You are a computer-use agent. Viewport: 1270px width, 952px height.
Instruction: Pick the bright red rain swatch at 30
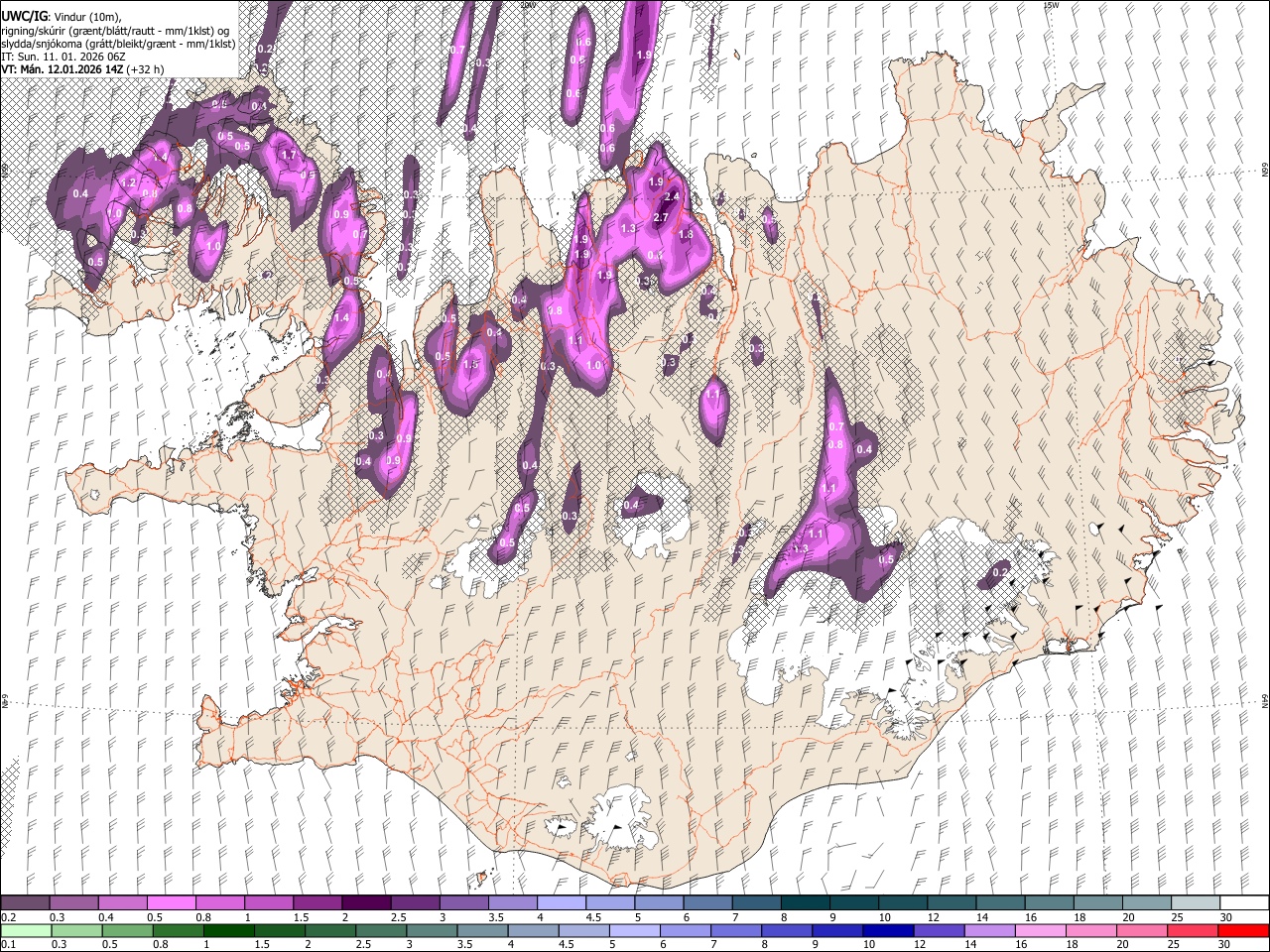coord(1244,930)
